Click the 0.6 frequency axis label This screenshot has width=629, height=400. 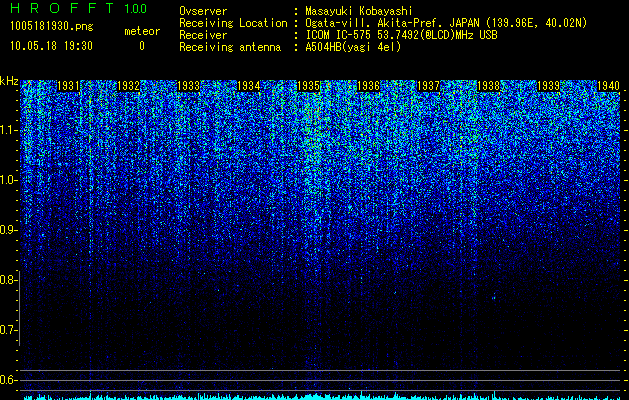[x=9, y=380]
